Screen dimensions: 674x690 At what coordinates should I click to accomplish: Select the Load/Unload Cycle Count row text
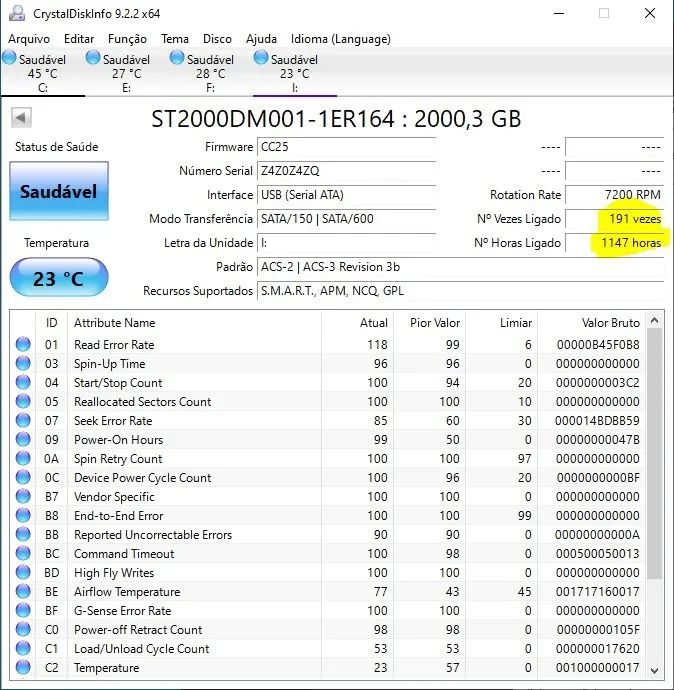(x=142, y=649)
